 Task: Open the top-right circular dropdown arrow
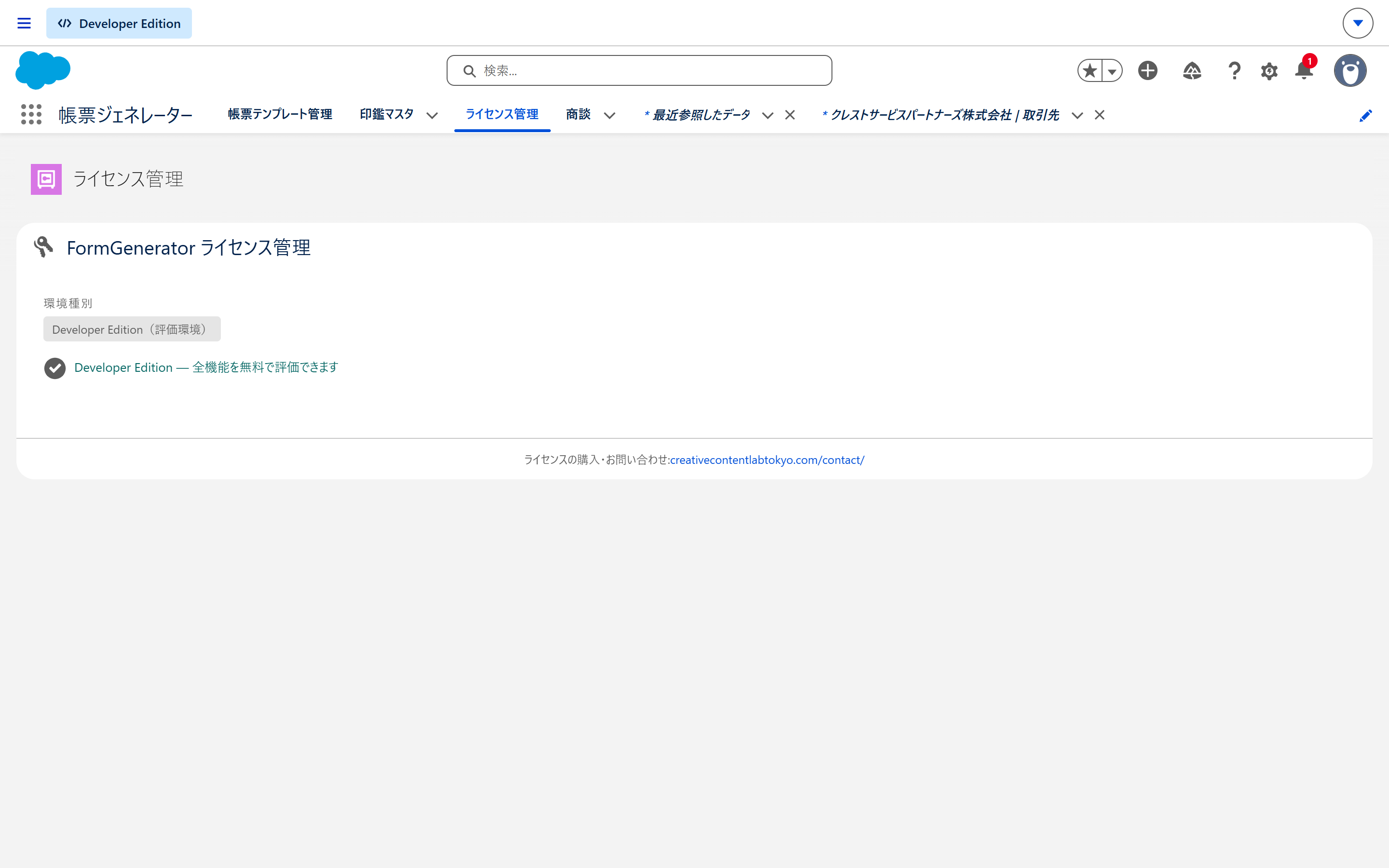(1358, 24)
